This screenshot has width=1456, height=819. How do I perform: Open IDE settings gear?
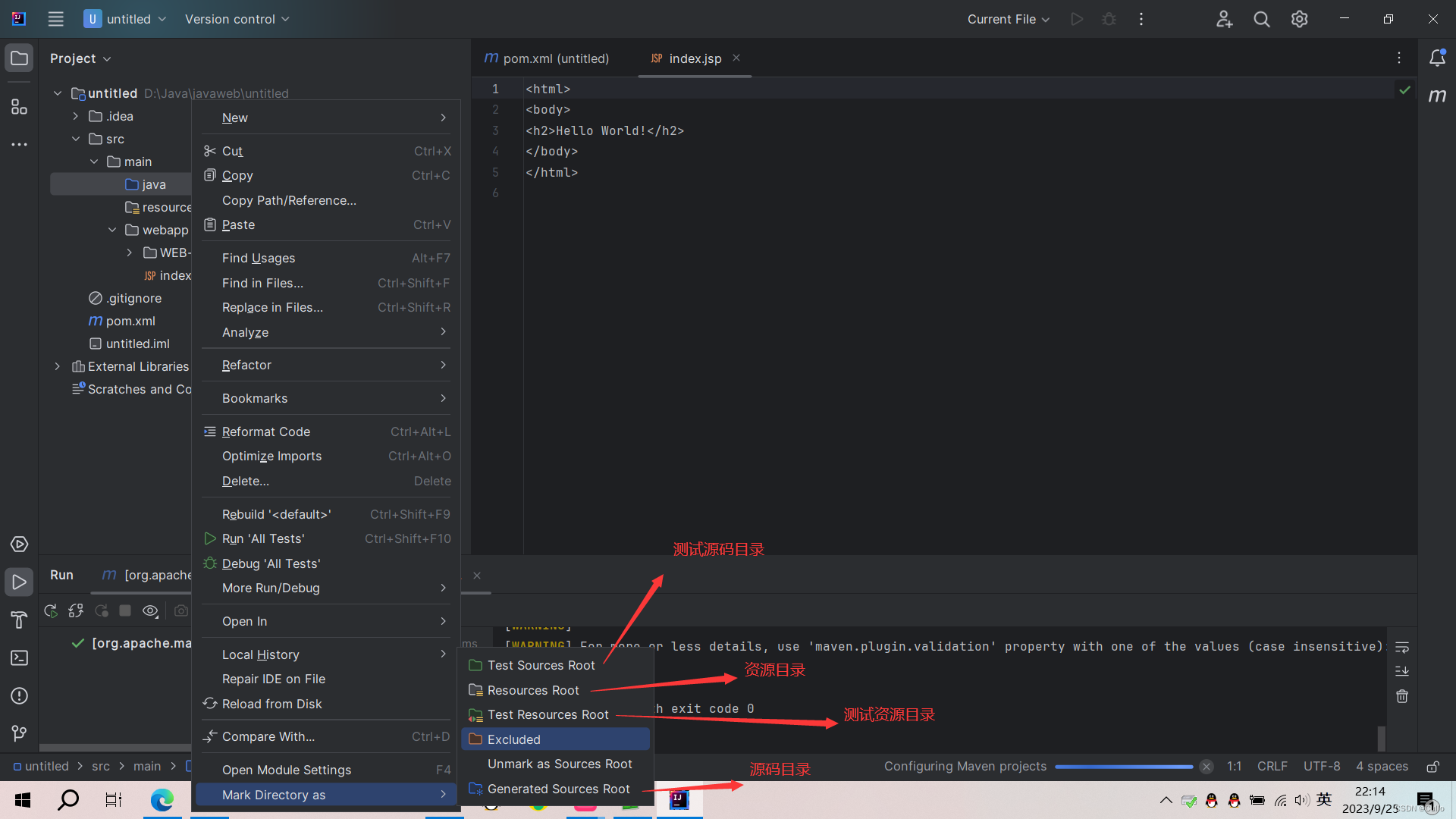[1300, 19]
